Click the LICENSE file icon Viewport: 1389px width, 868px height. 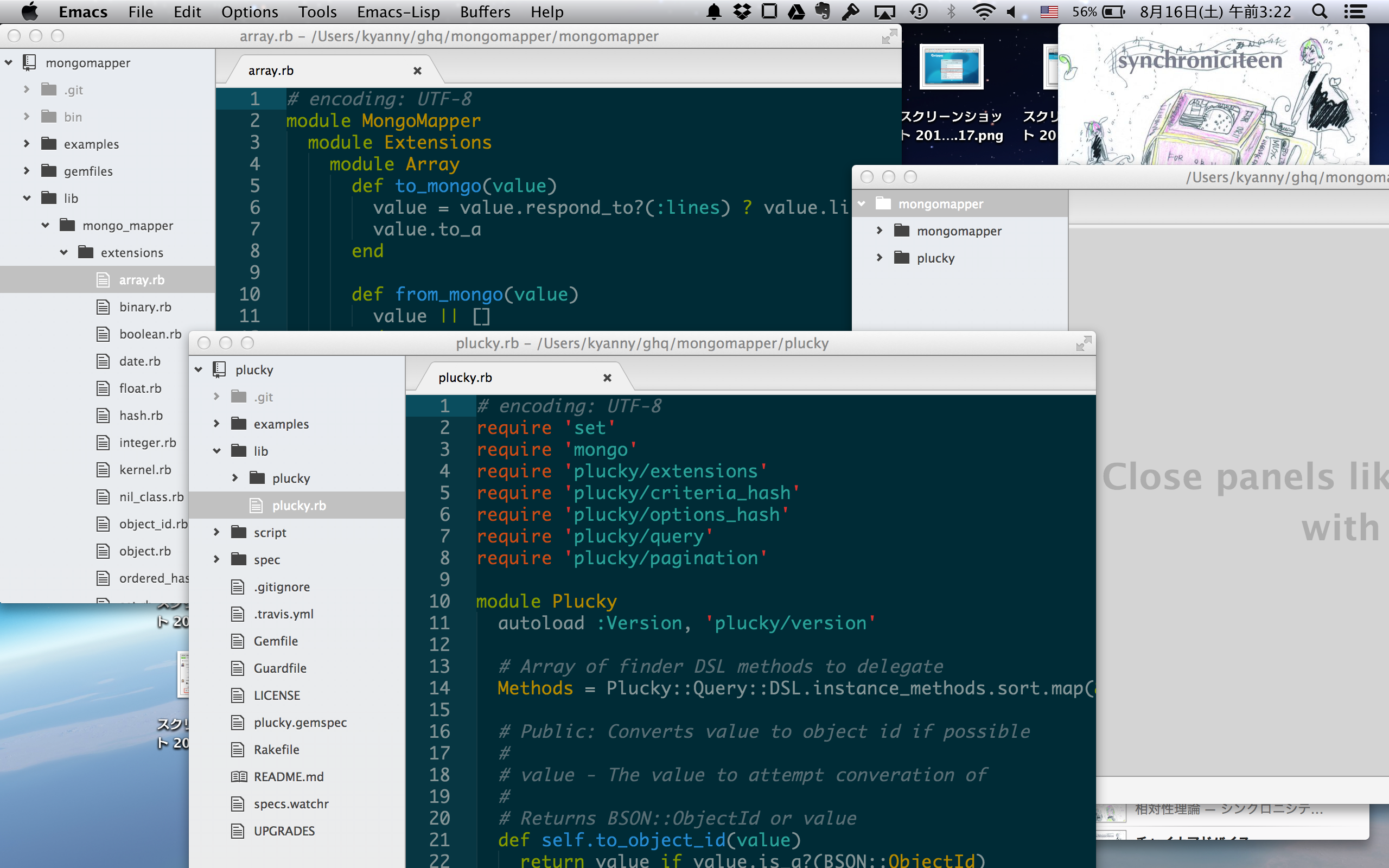[x=238, y=695]
